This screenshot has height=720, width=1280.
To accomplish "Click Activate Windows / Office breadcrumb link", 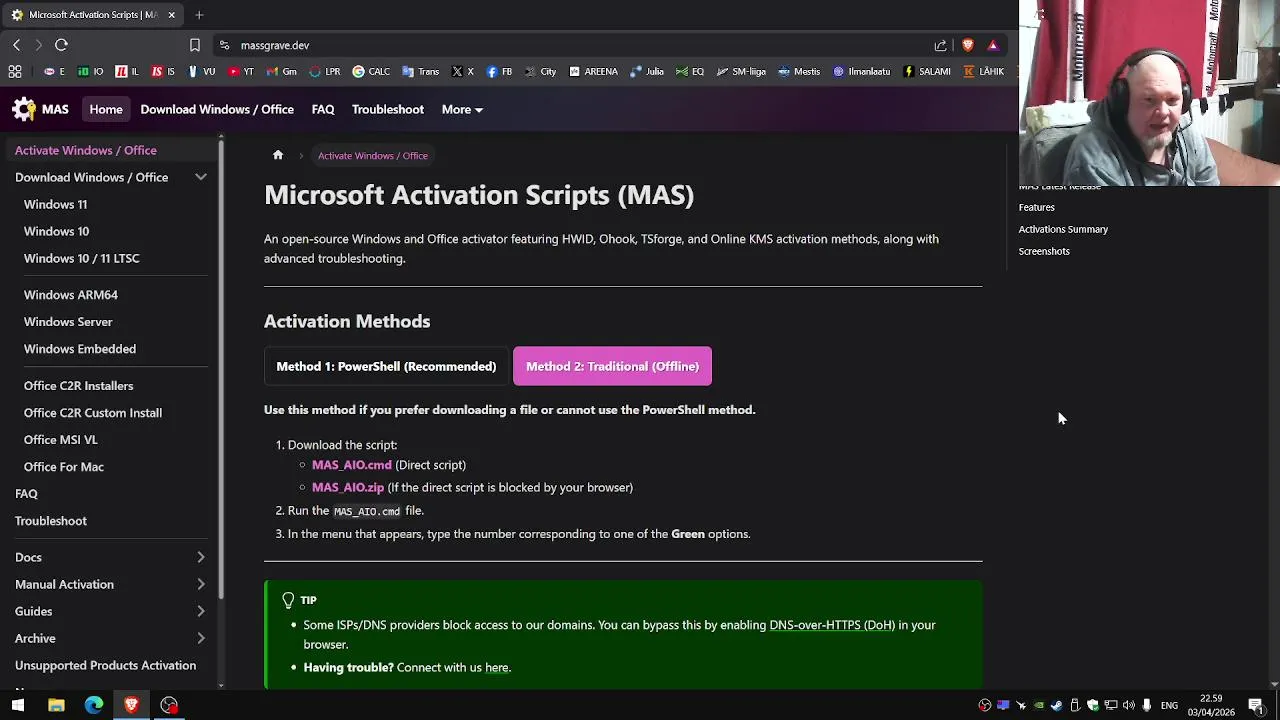I will (x=373, y=155).
